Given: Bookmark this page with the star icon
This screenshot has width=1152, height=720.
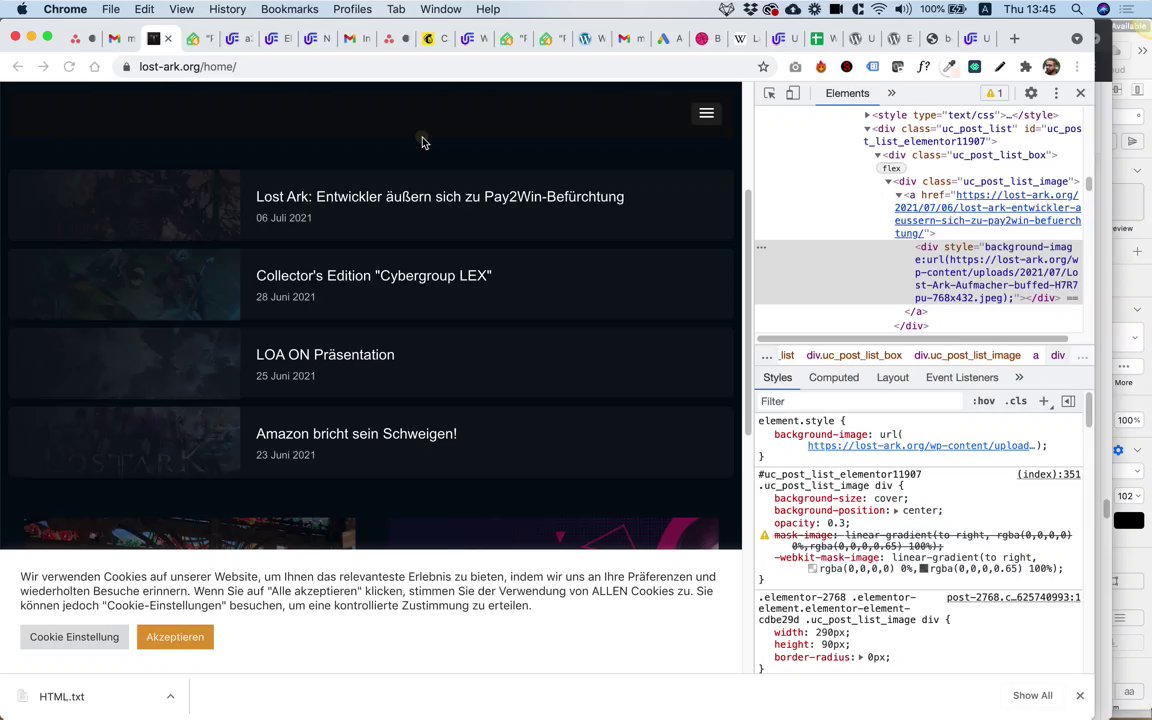Looking at the screenshot, I should pyautogui.click(x=763, y=67).
